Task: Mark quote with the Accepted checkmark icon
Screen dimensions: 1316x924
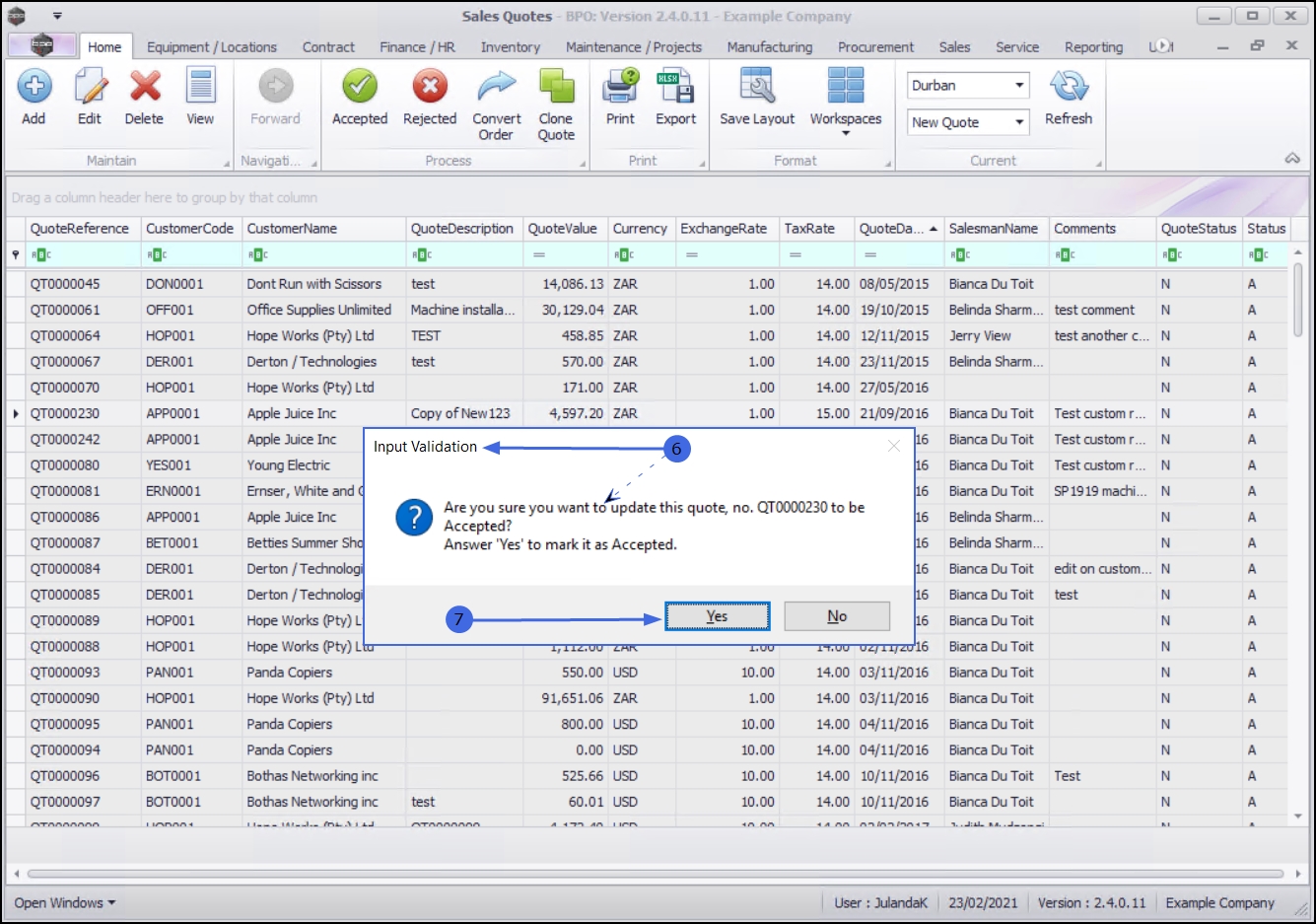Action: click(360, 87)
